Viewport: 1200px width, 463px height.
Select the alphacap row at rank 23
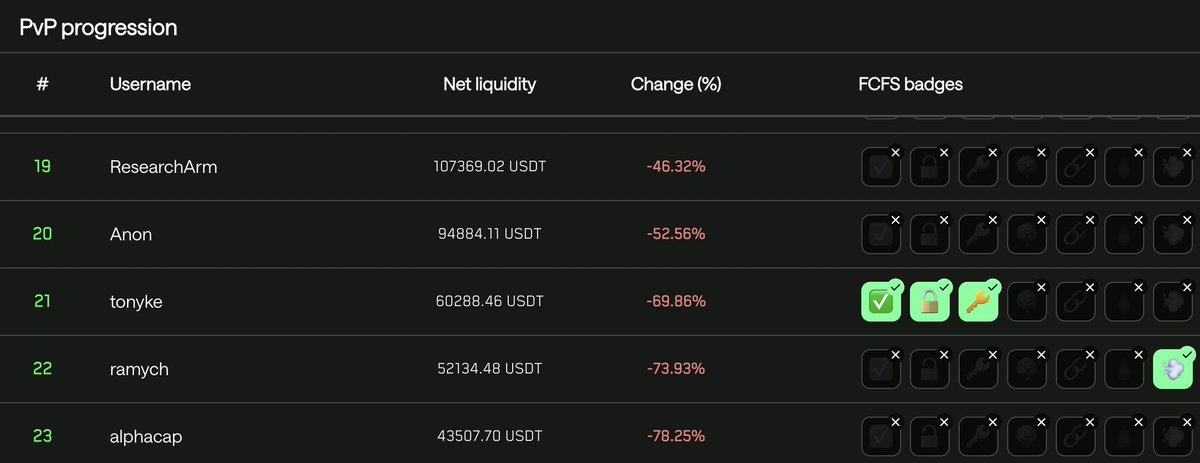click(600, 435)
